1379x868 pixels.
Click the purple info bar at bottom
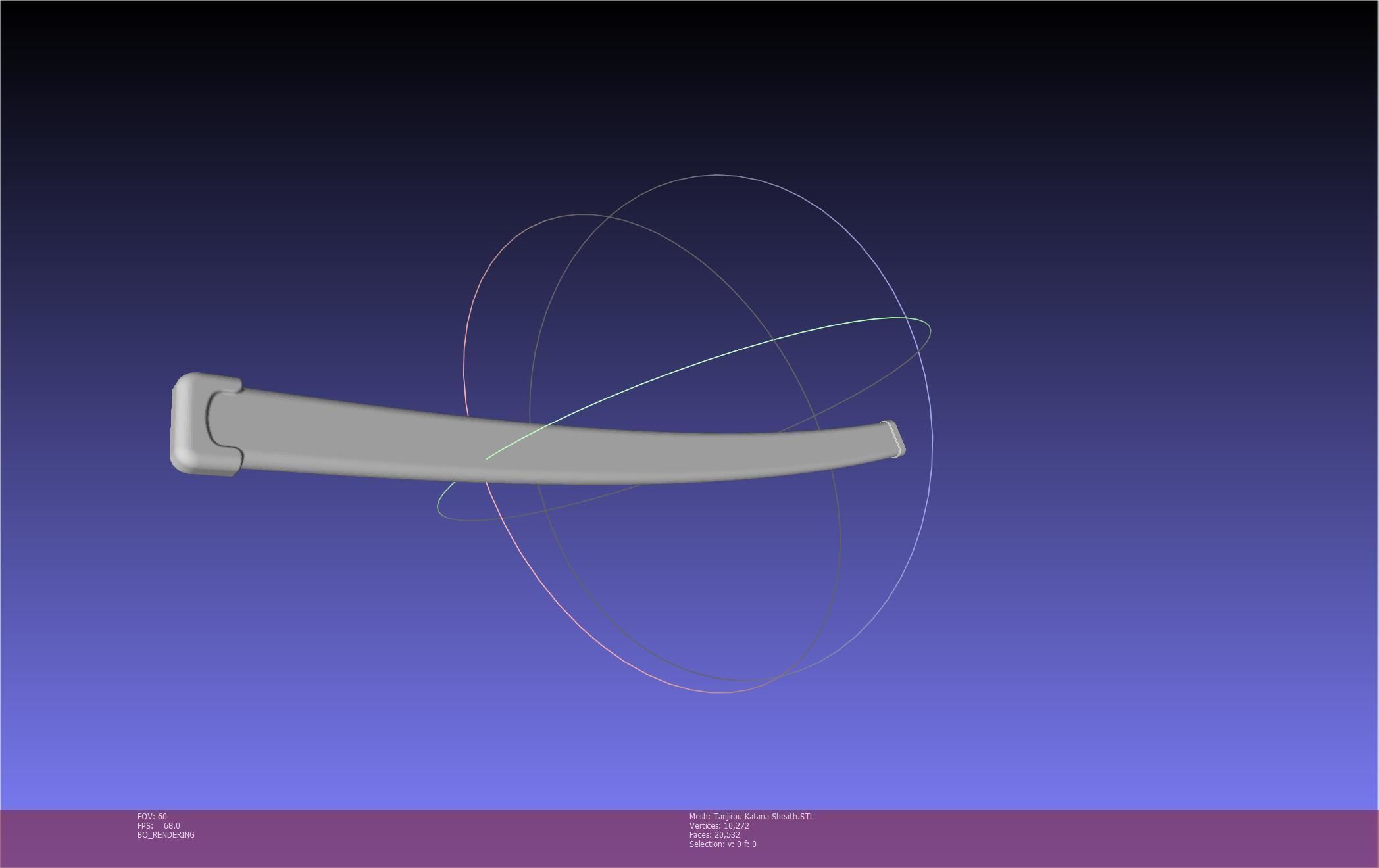tap(1053, 838)
